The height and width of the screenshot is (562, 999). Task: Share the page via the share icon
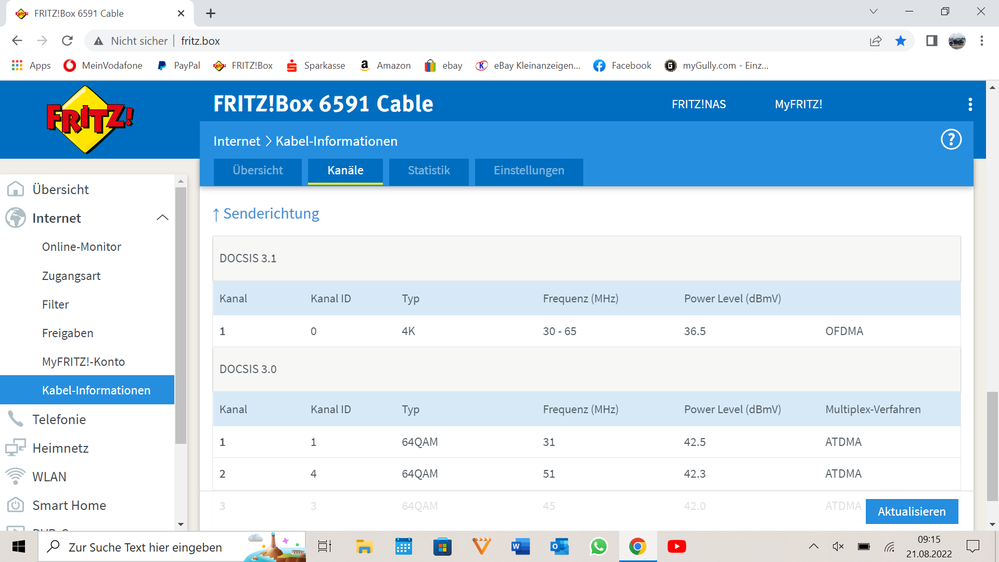[x=875, y=41]
